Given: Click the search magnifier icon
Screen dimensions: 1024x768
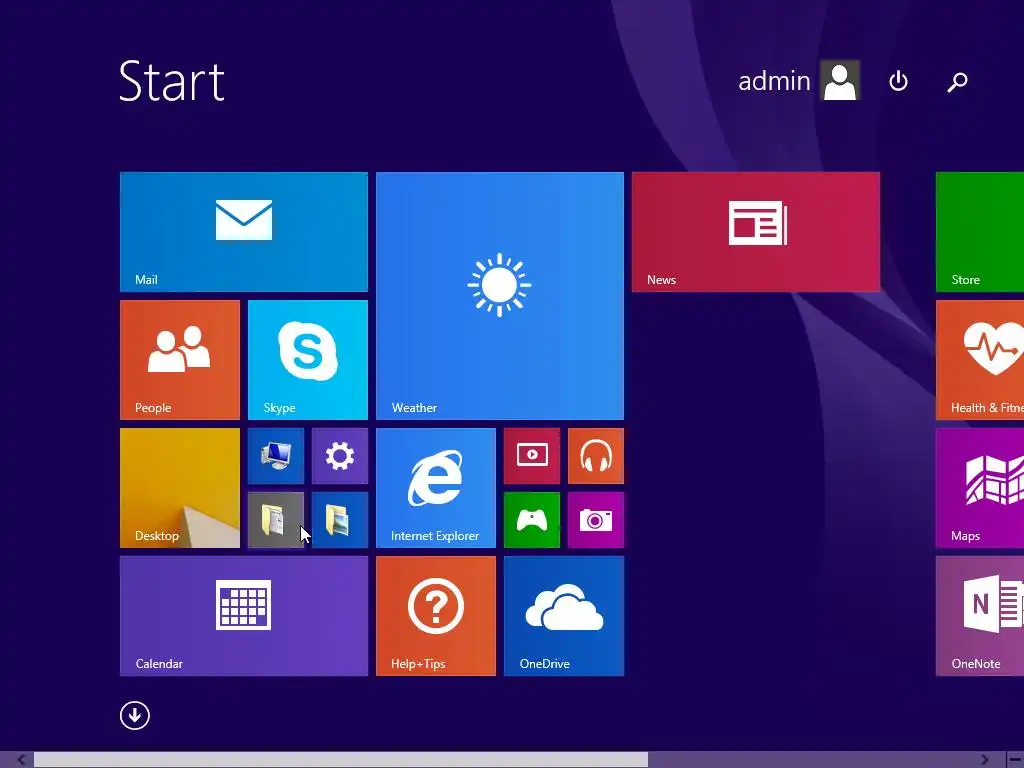Looking at the screenshot, I should pyautogui.click(x=957, y=82).
